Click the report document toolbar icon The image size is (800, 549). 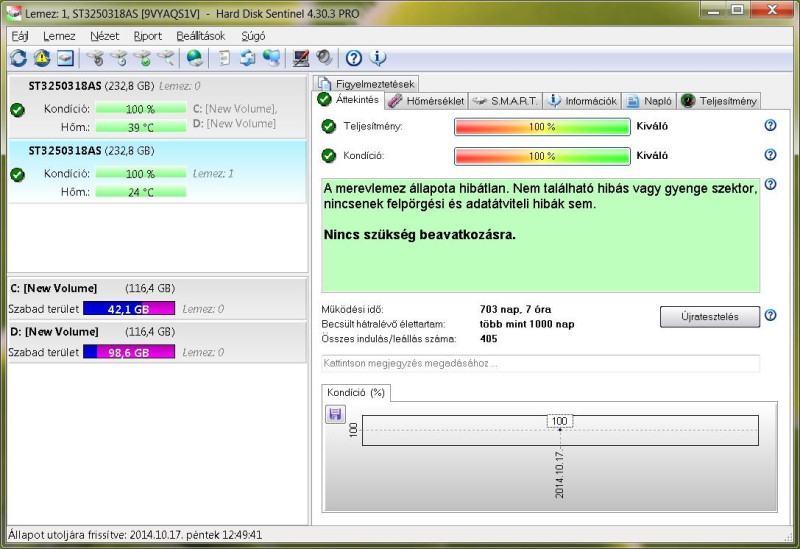[224, 58]
